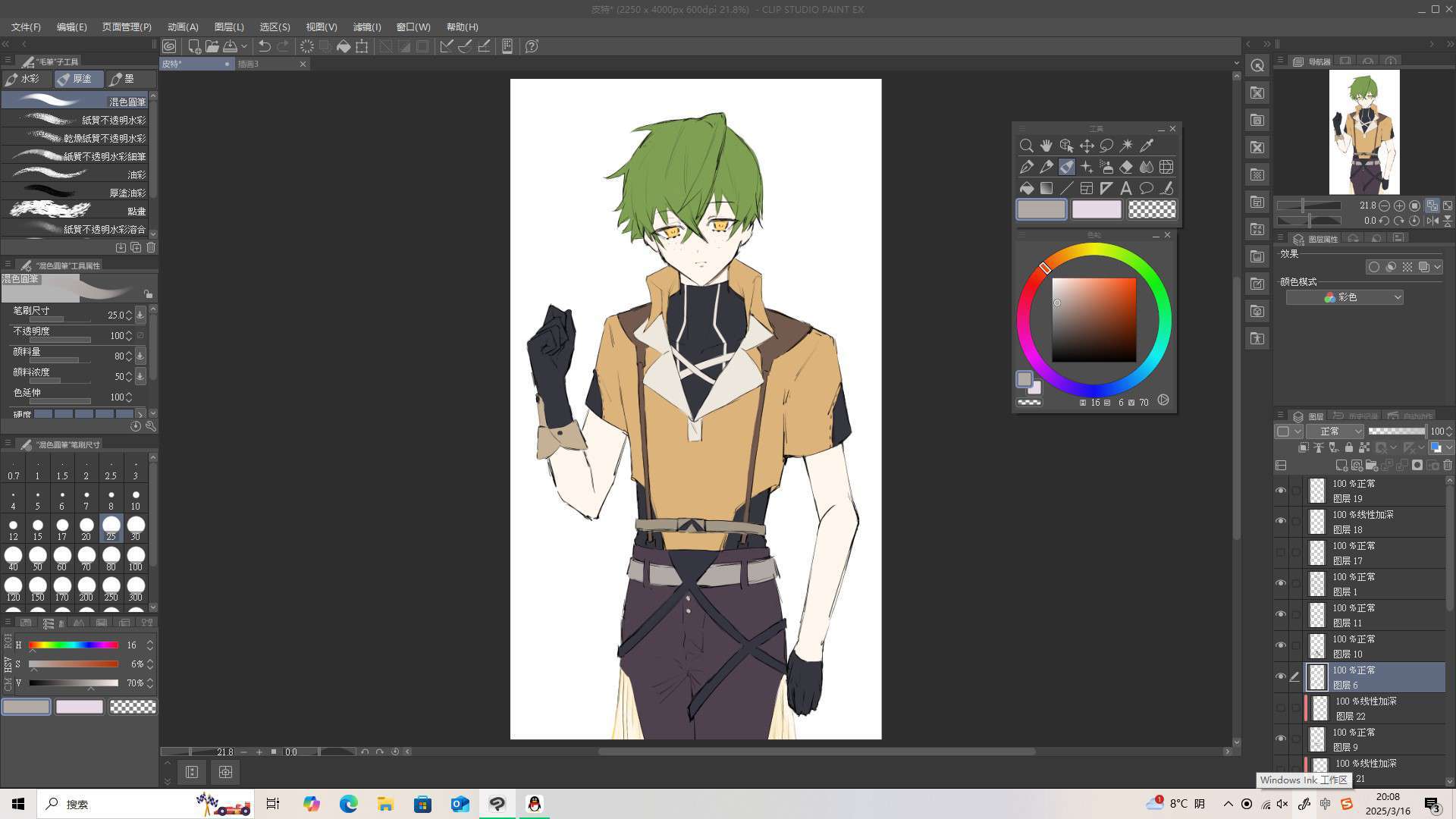Open the 正常 blending mode dropdown

[x=1335, y=431]
